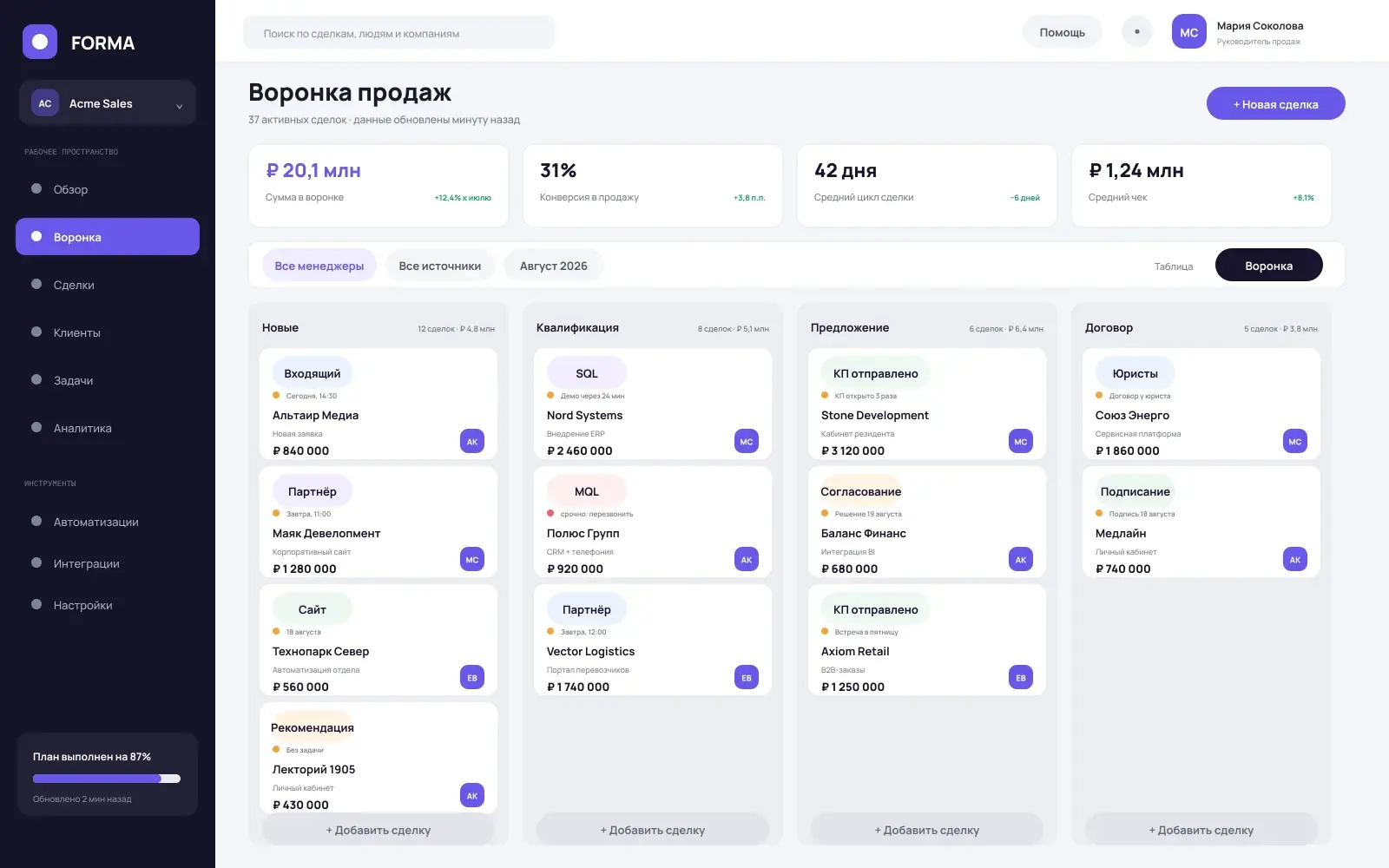Click EB avatar on Vector Logistics card

tap(747, 678)
